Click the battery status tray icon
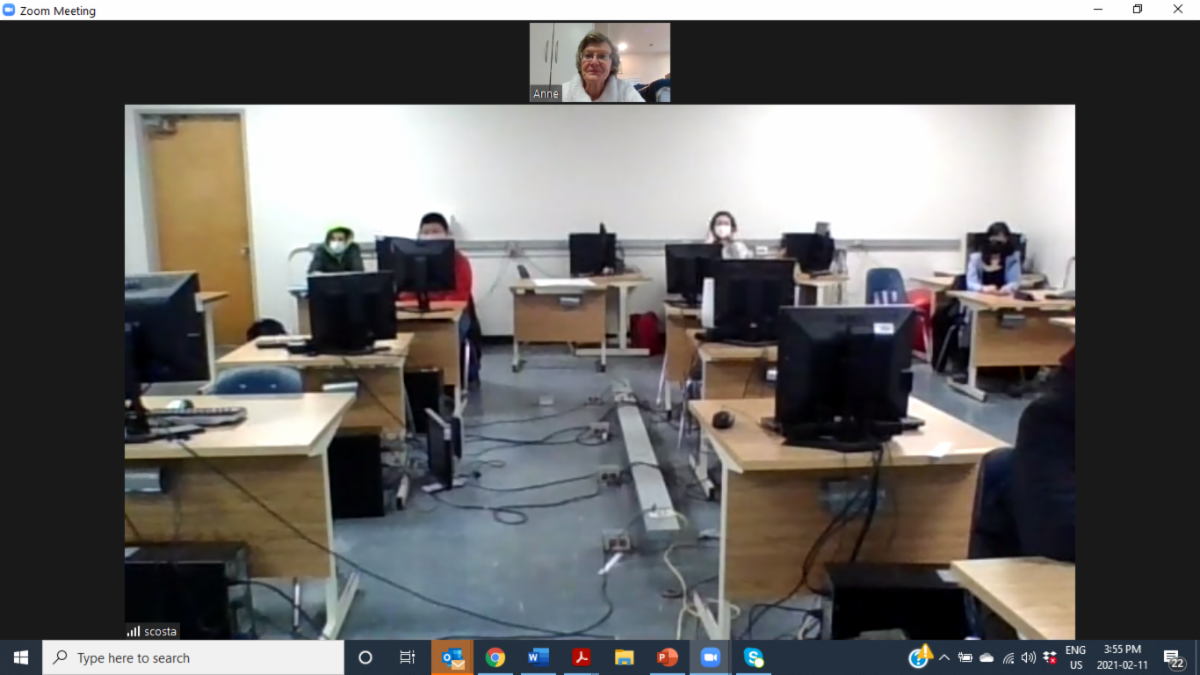The height and width of the screenshot is (675, 1200). click(965, 657)
